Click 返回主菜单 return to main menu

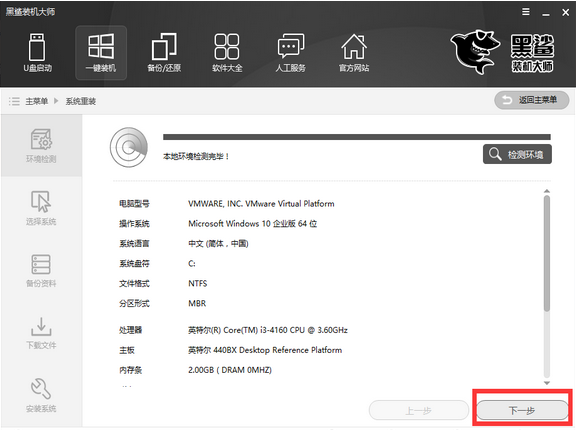[532, 100]
